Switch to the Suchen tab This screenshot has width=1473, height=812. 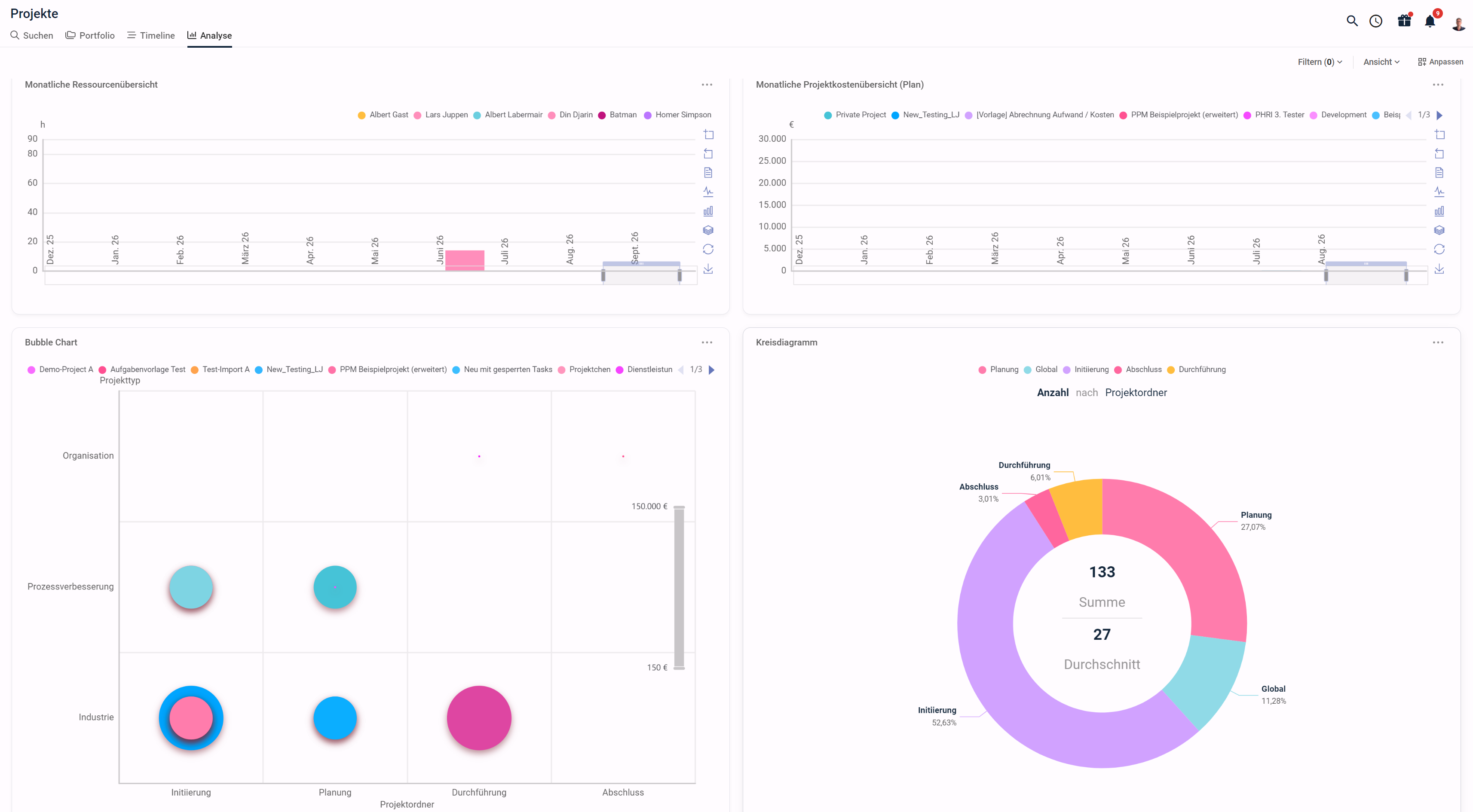click(32, 35)
